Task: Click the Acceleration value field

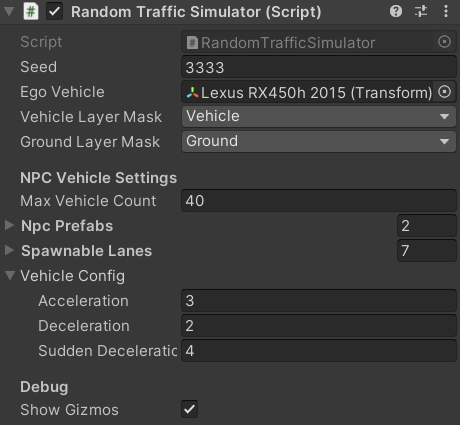Action: 319,301
